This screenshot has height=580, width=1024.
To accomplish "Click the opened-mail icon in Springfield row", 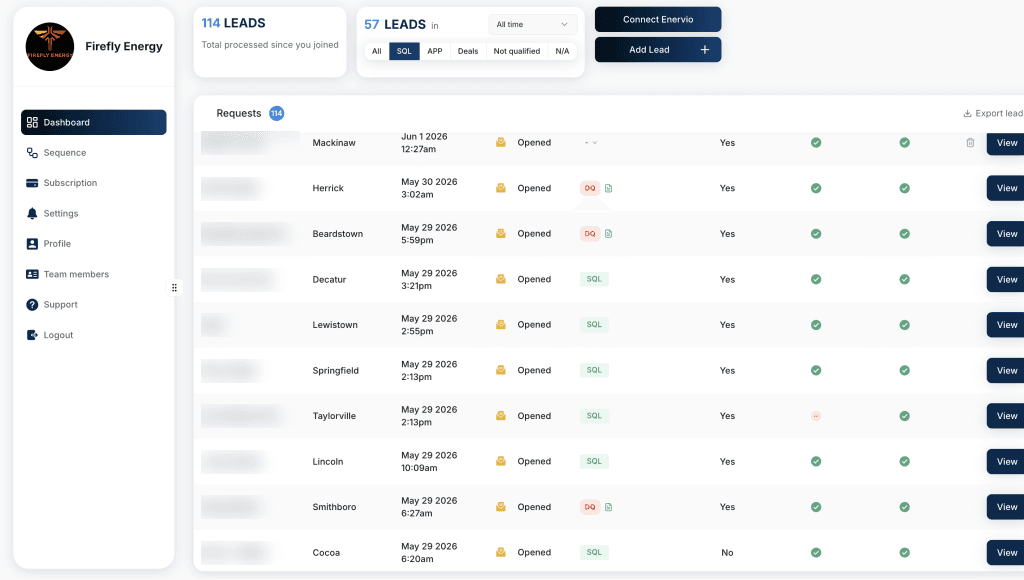I will coord(501,370).
